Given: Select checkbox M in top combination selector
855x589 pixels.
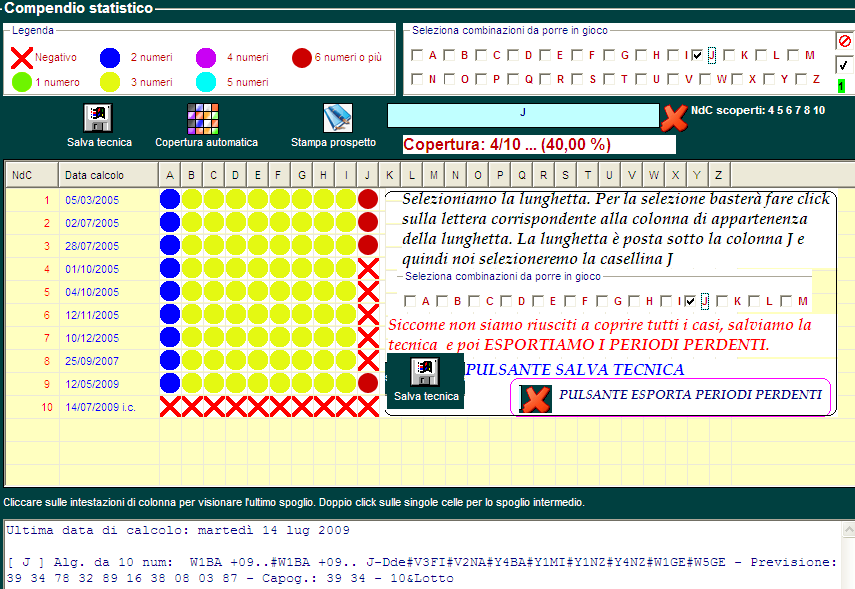Looking at the screenshot, I should coord(793,55).
